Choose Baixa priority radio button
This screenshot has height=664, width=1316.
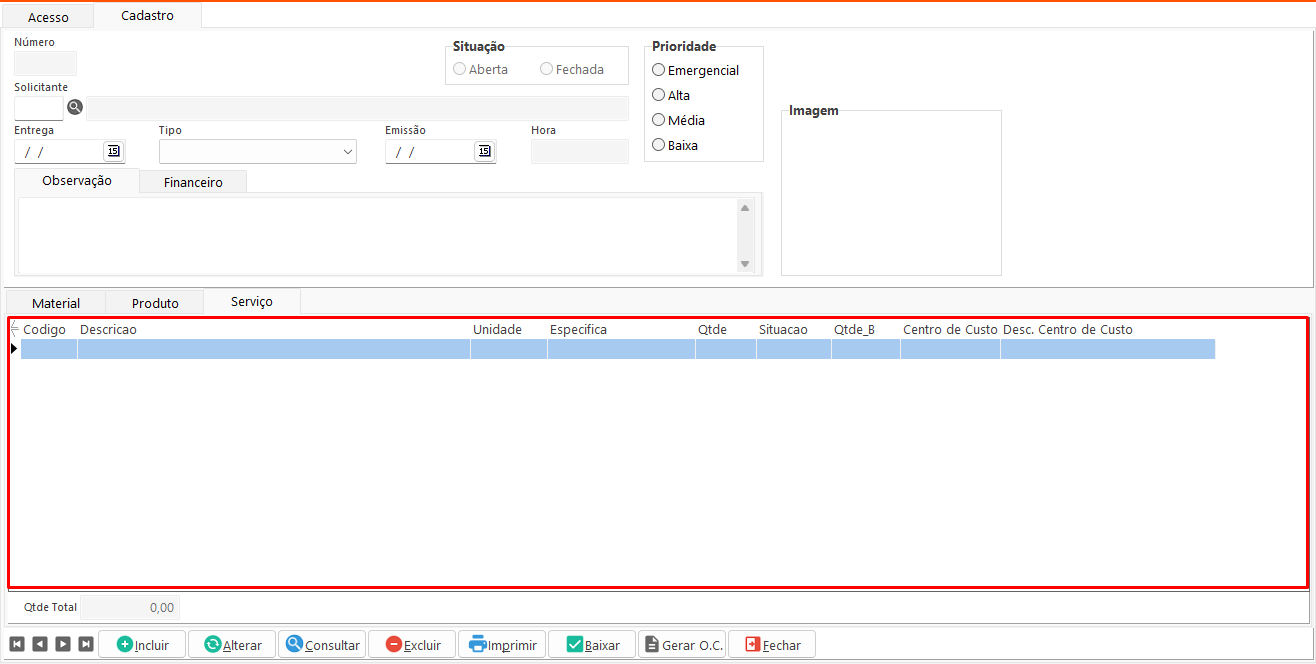click(x=658, y=145)
